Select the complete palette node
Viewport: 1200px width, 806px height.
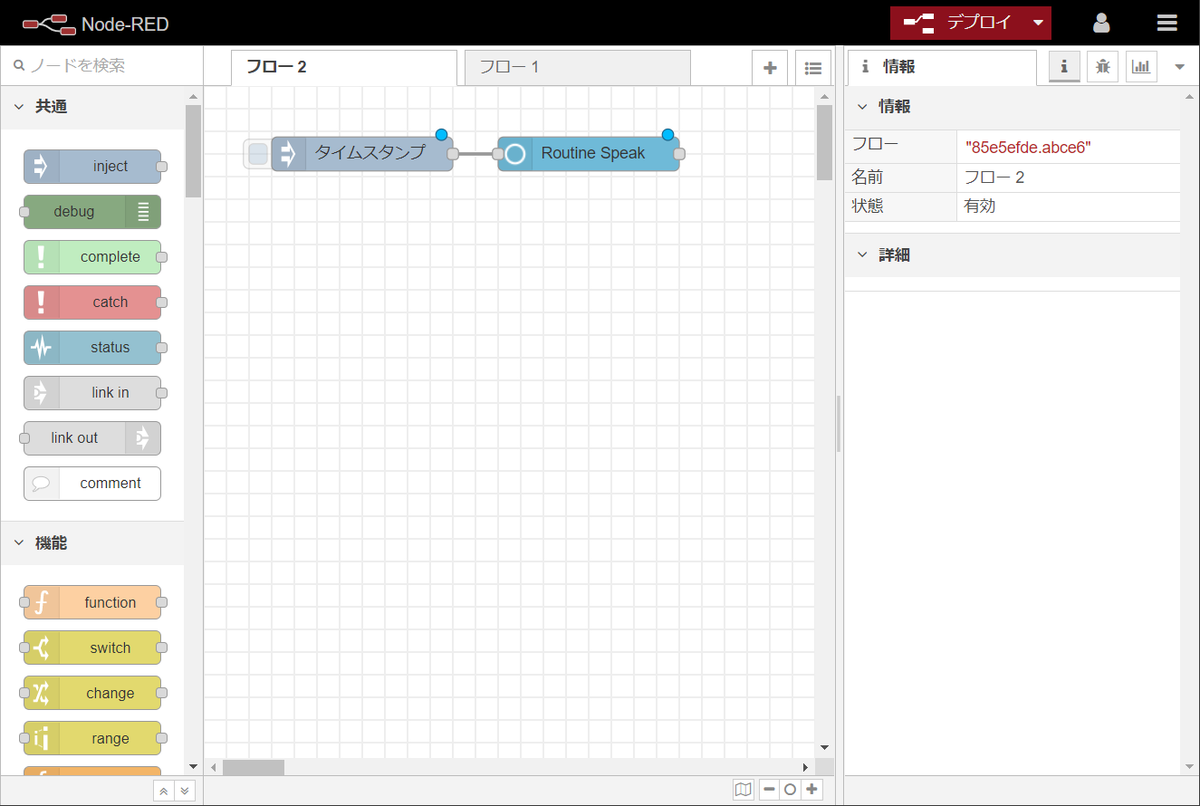coord(92,257)
